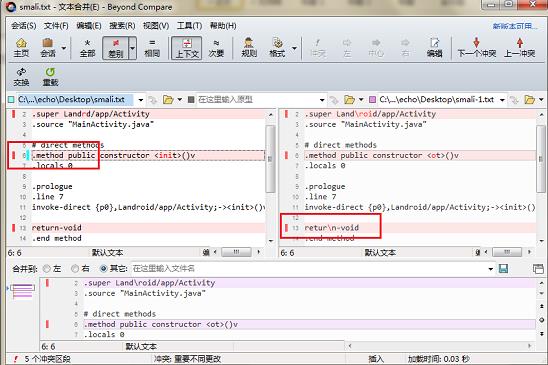This screenshot has width=548, height=365.
Task: Open the 会话(S) menu
Action: point(23,26)
